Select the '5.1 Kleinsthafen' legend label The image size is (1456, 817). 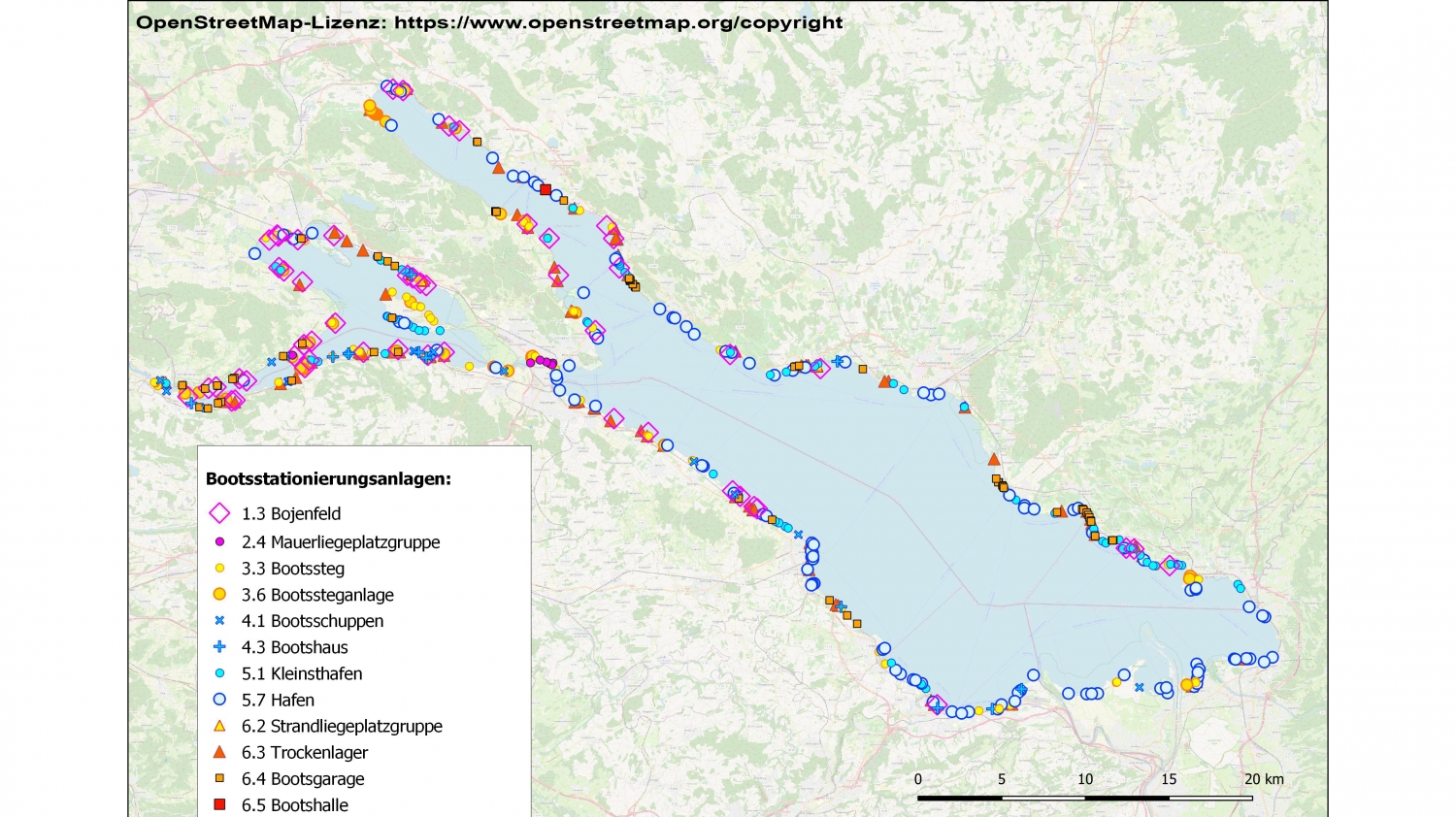click(302, 673)
